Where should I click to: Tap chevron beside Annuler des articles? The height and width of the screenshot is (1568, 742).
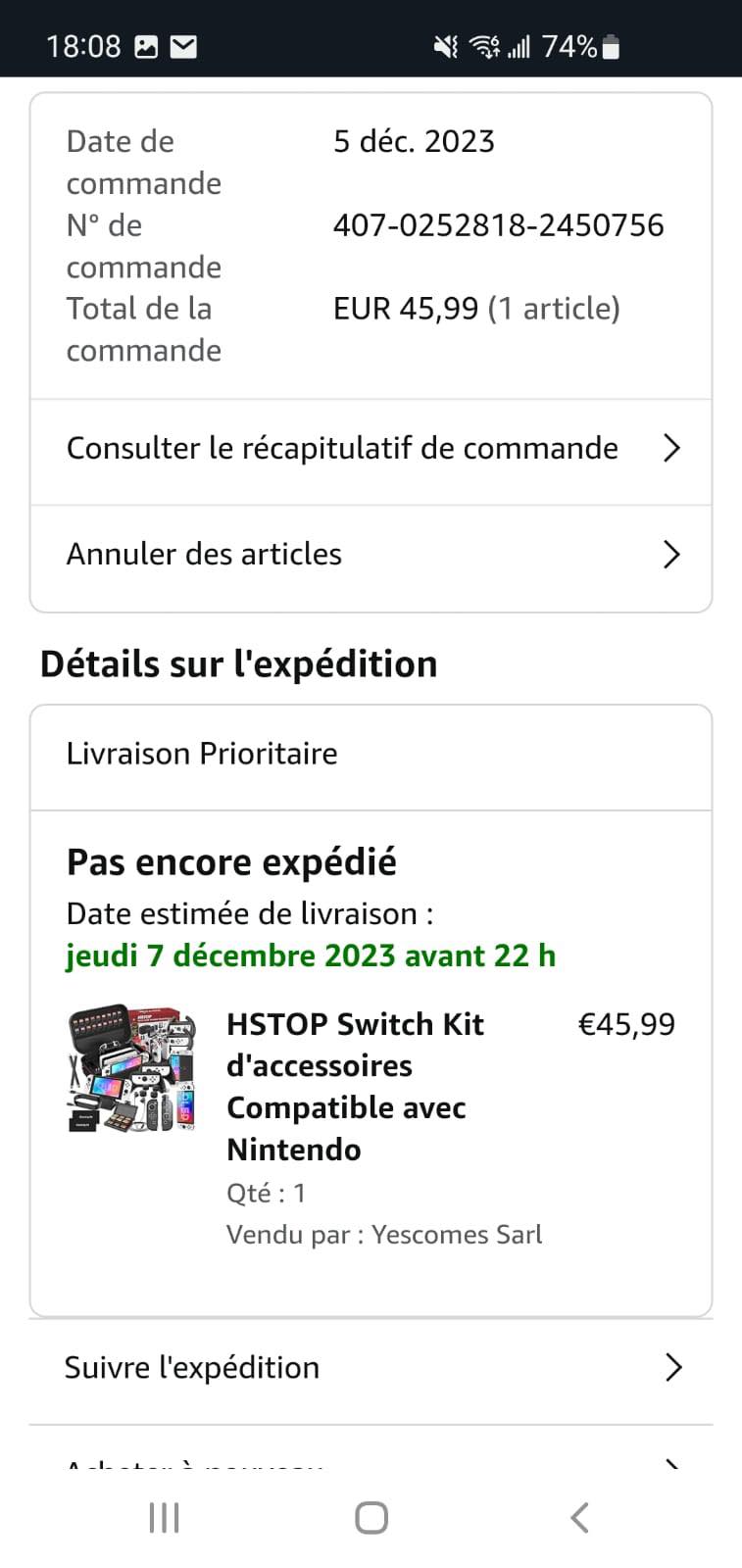point(671,554)
